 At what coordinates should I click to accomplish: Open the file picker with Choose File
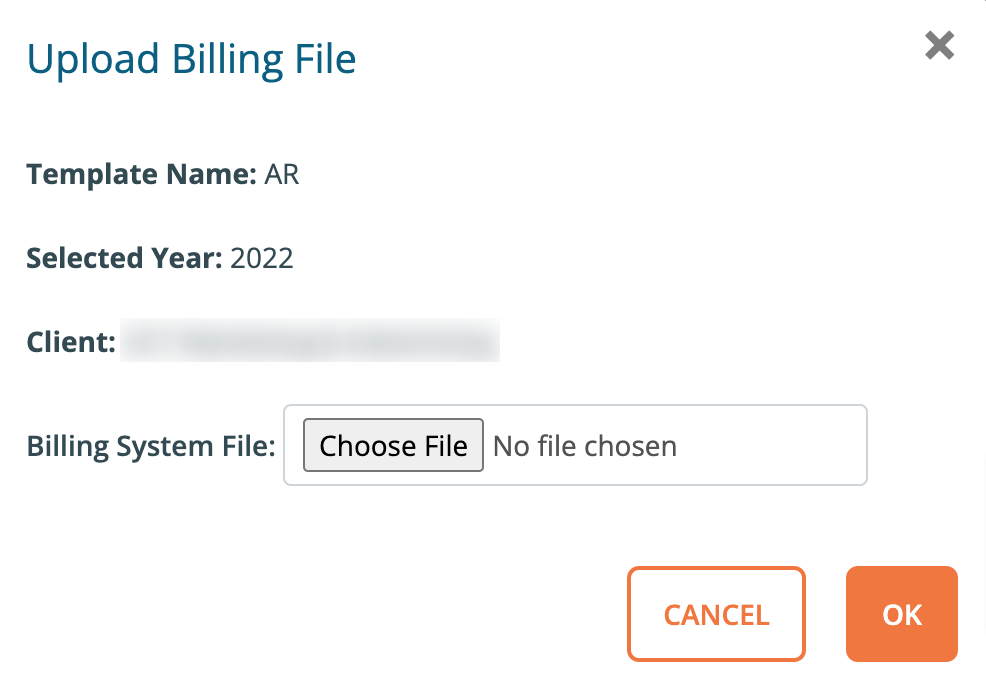(393, 445)
